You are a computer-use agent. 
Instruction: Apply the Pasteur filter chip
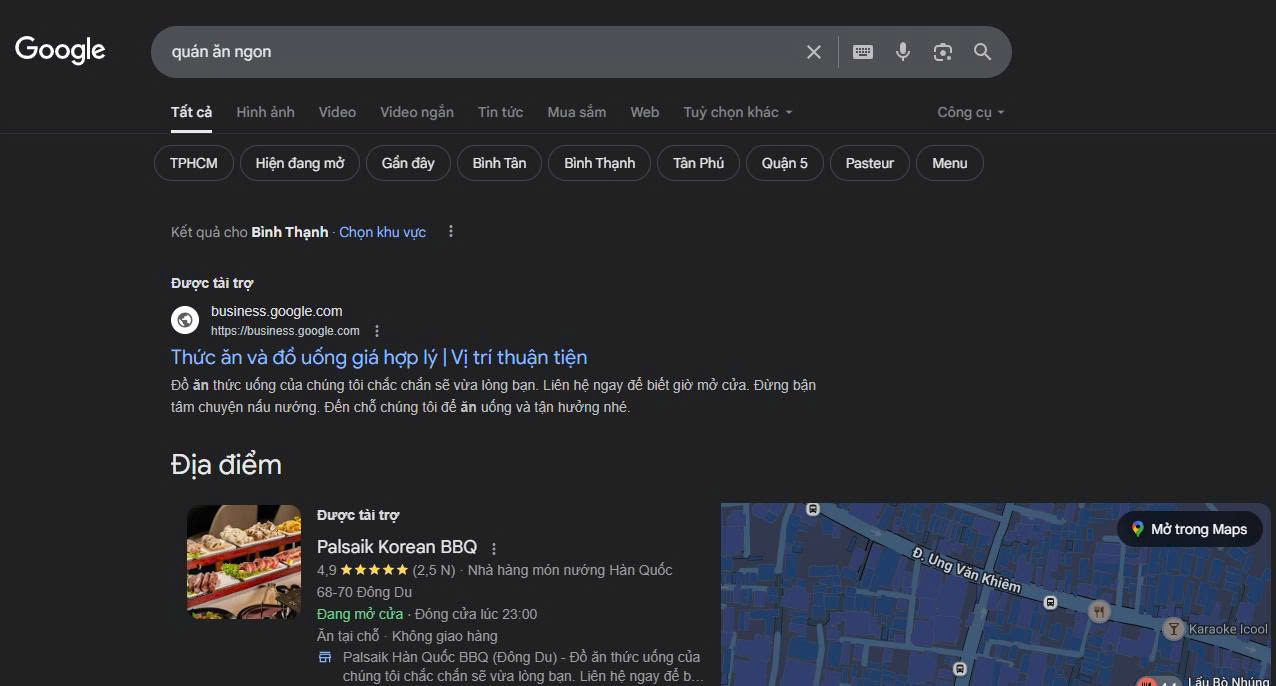[x=870, y=163]
